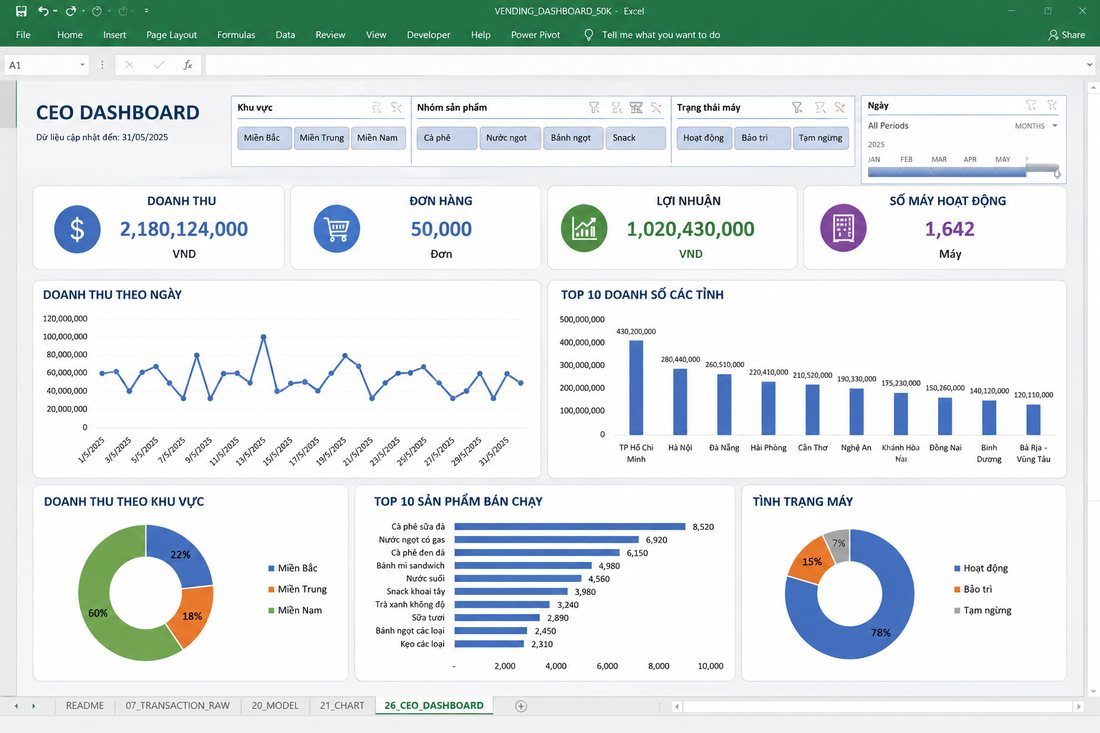Click the Name Box showing A1
Viewport: 1100px width, 733px height.
41,65
